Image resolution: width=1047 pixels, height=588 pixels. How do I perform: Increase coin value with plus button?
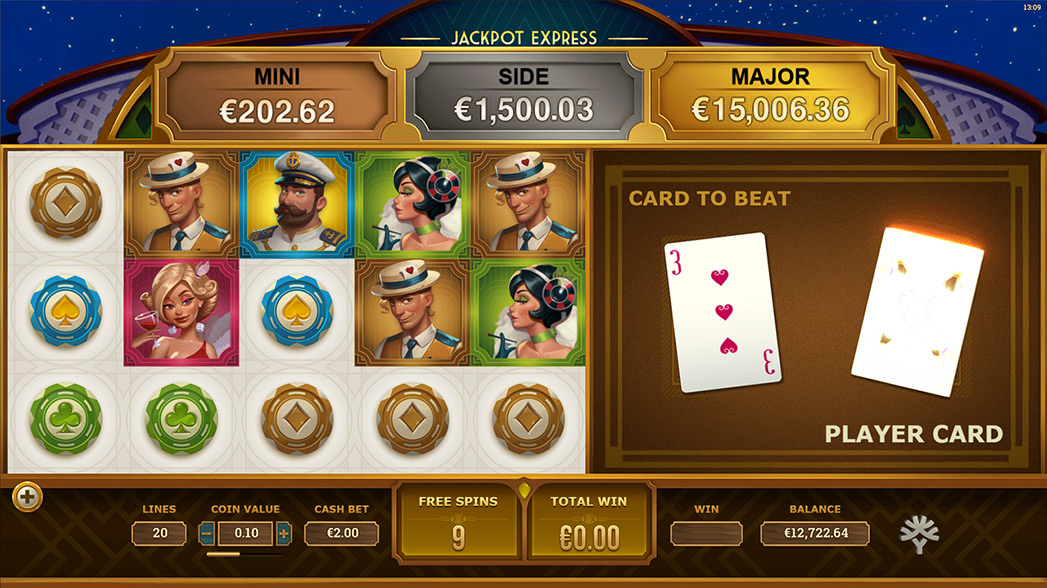click(x=284, y=533)
